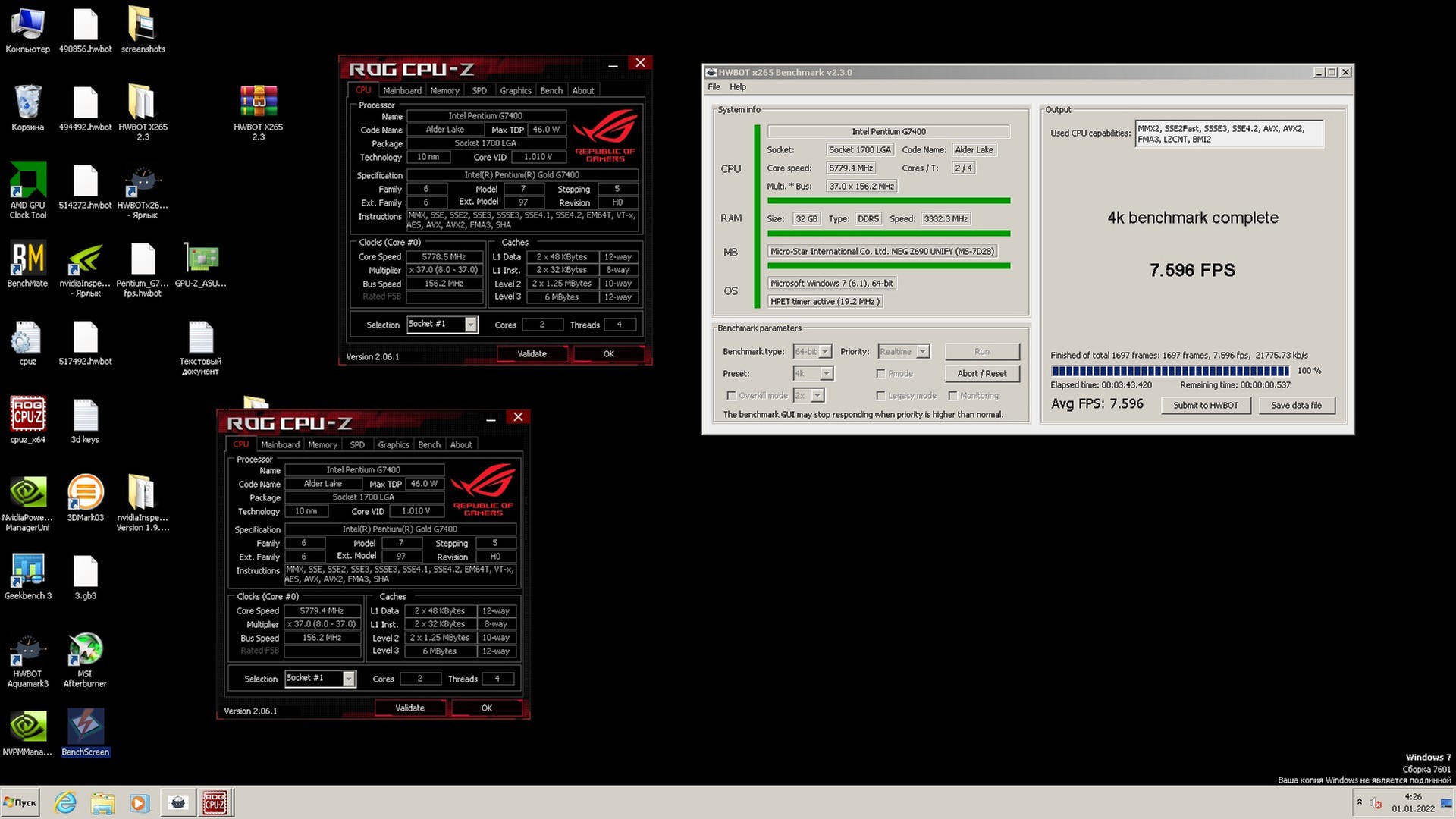This screenshot has height=819, width=1456.
Task: Click Save data file button
Action: 1296,405
